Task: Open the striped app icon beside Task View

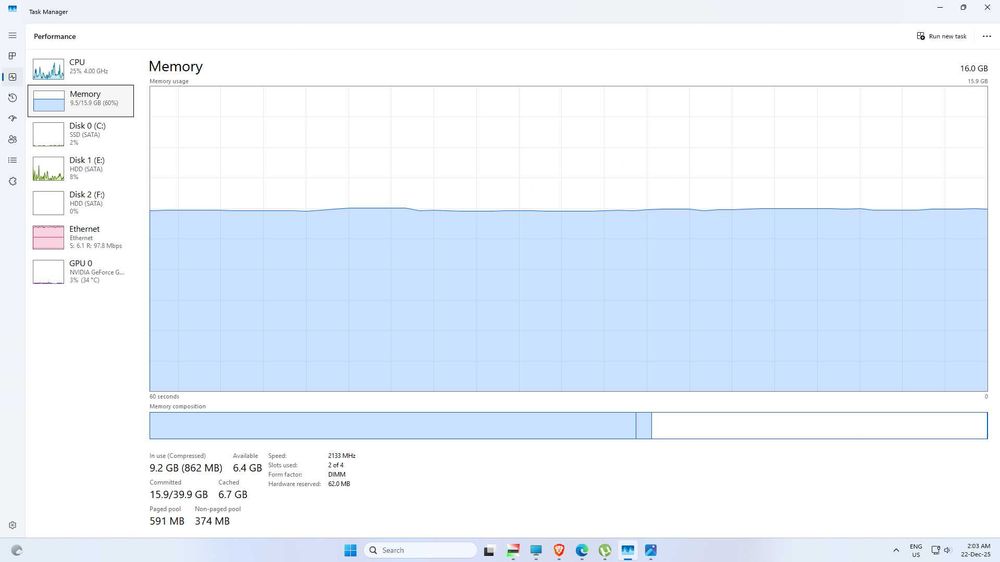Action: pyautogui.click(x=513, y=550)
